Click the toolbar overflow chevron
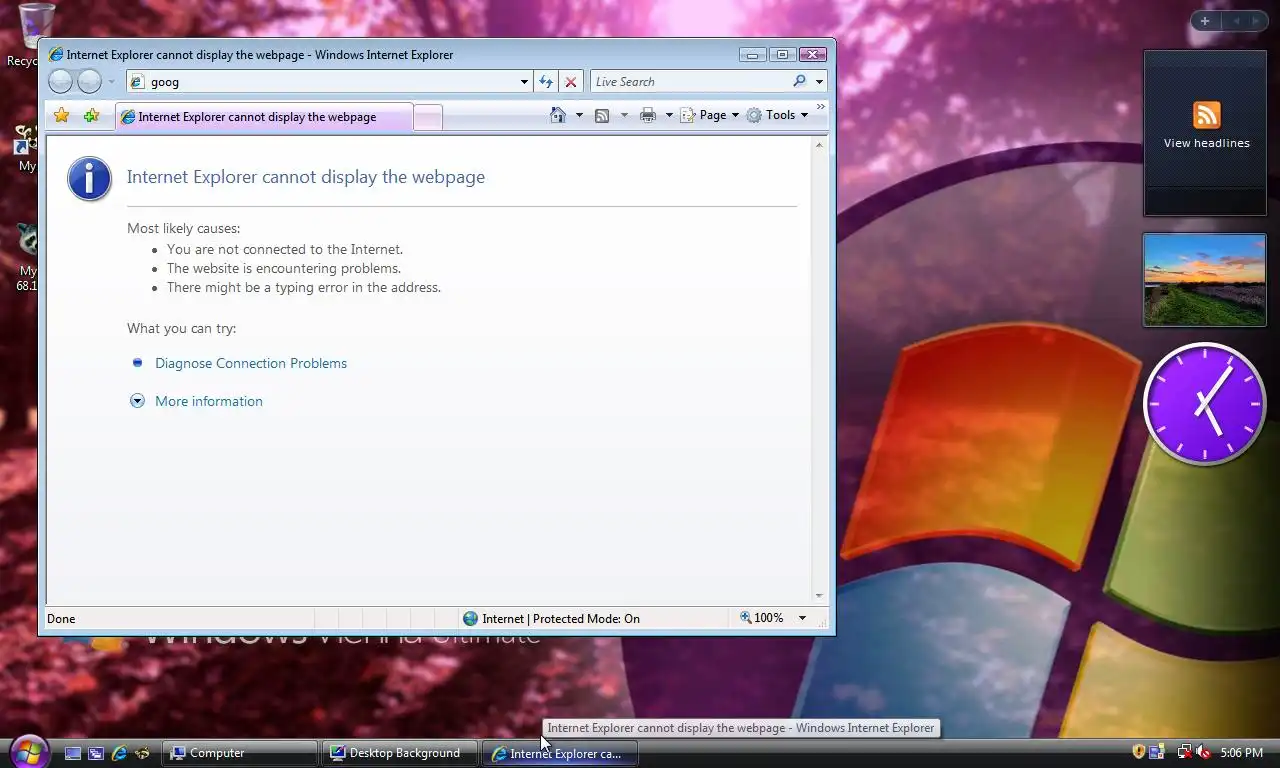 pos(821,106)
